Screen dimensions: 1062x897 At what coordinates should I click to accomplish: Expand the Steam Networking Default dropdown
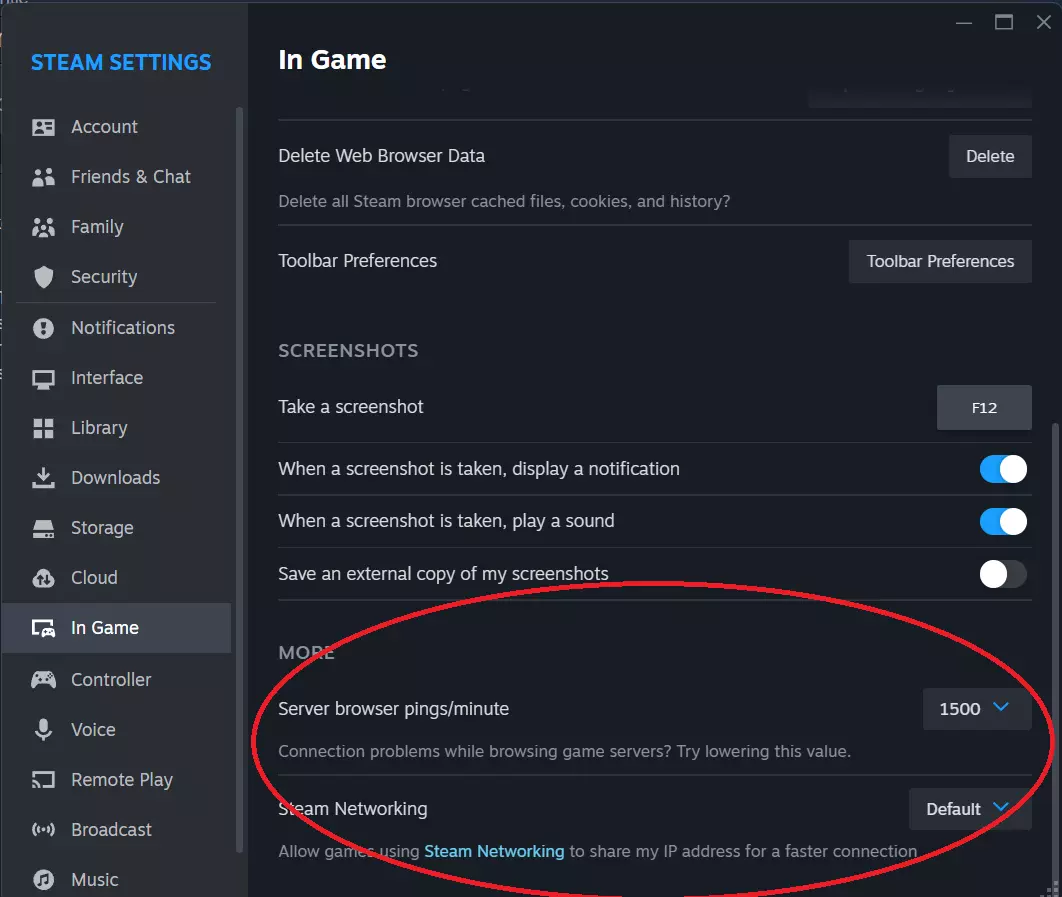tap(969, 809)
